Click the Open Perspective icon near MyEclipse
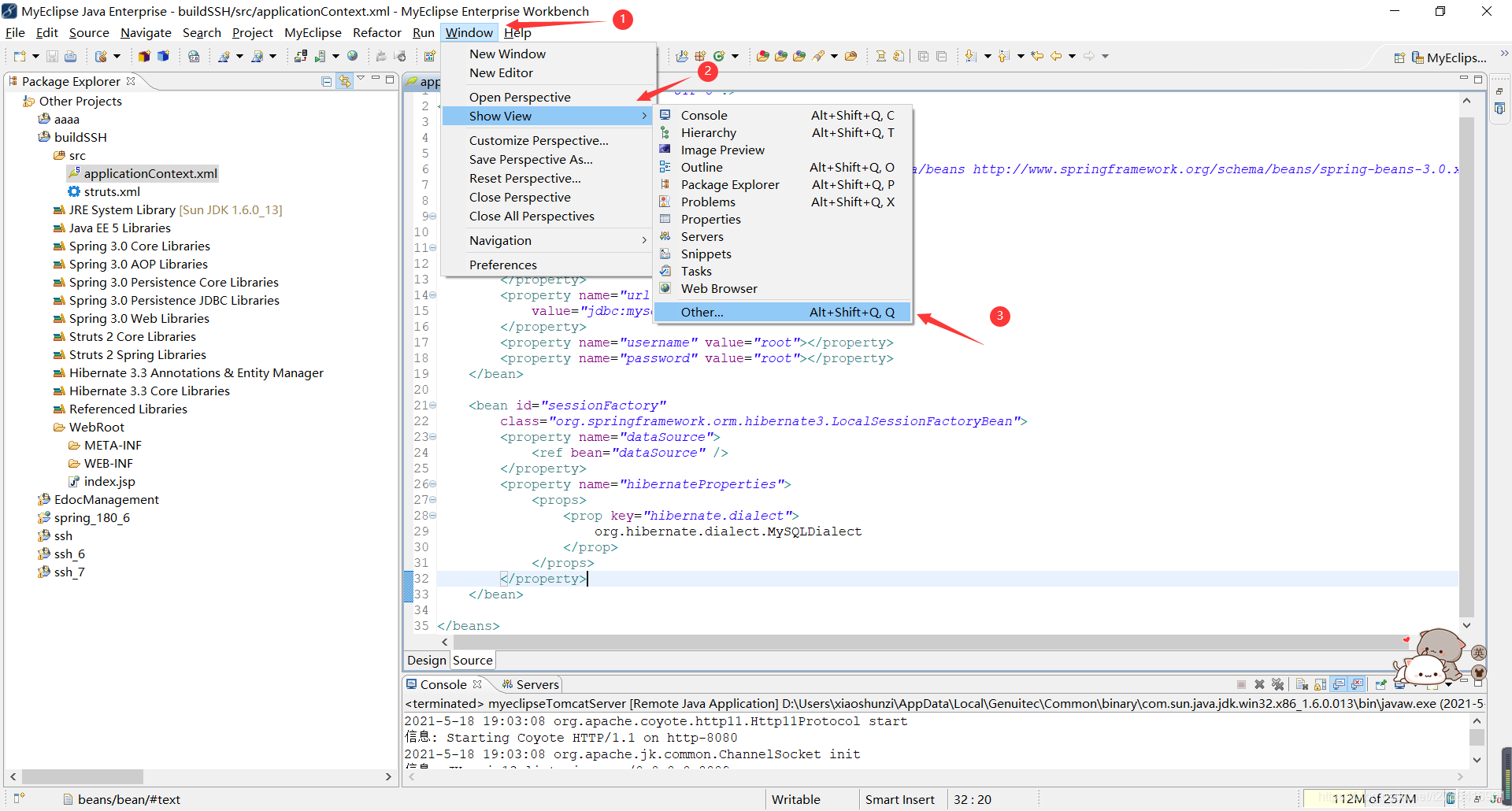The width and height of the screenshot is (1512, 811). pos(1399,57)
